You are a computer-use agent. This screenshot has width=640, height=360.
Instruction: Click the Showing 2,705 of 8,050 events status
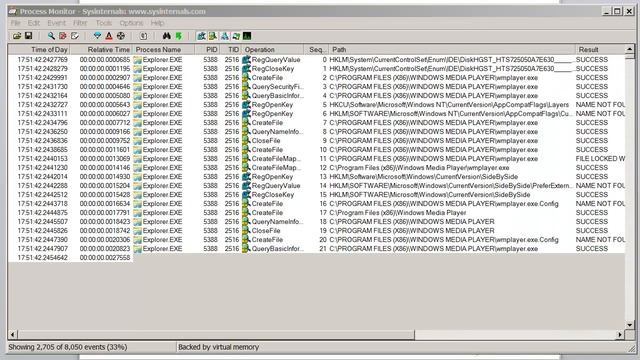tap(68, 347)
